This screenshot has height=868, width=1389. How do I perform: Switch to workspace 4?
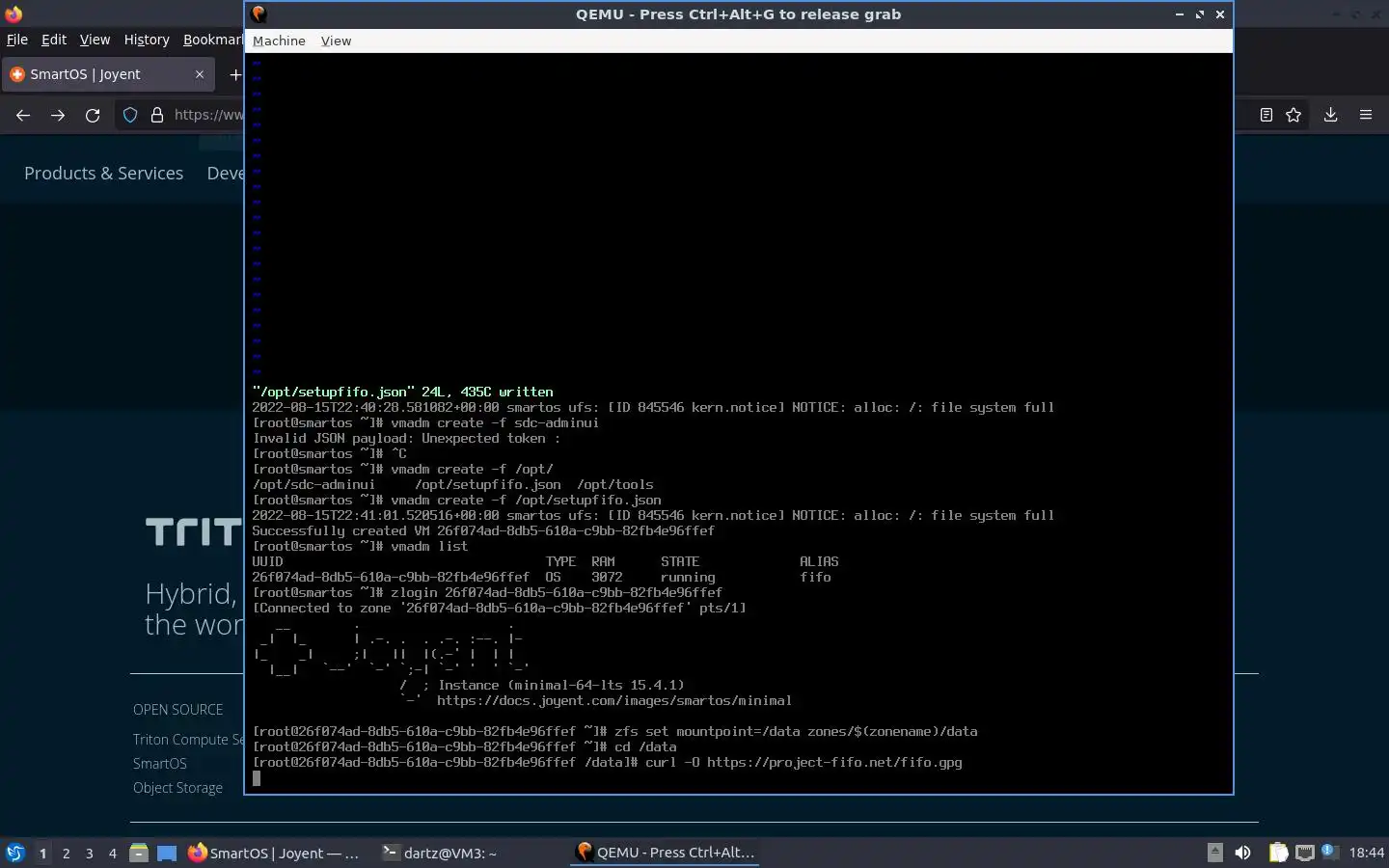tap(113, 853)
